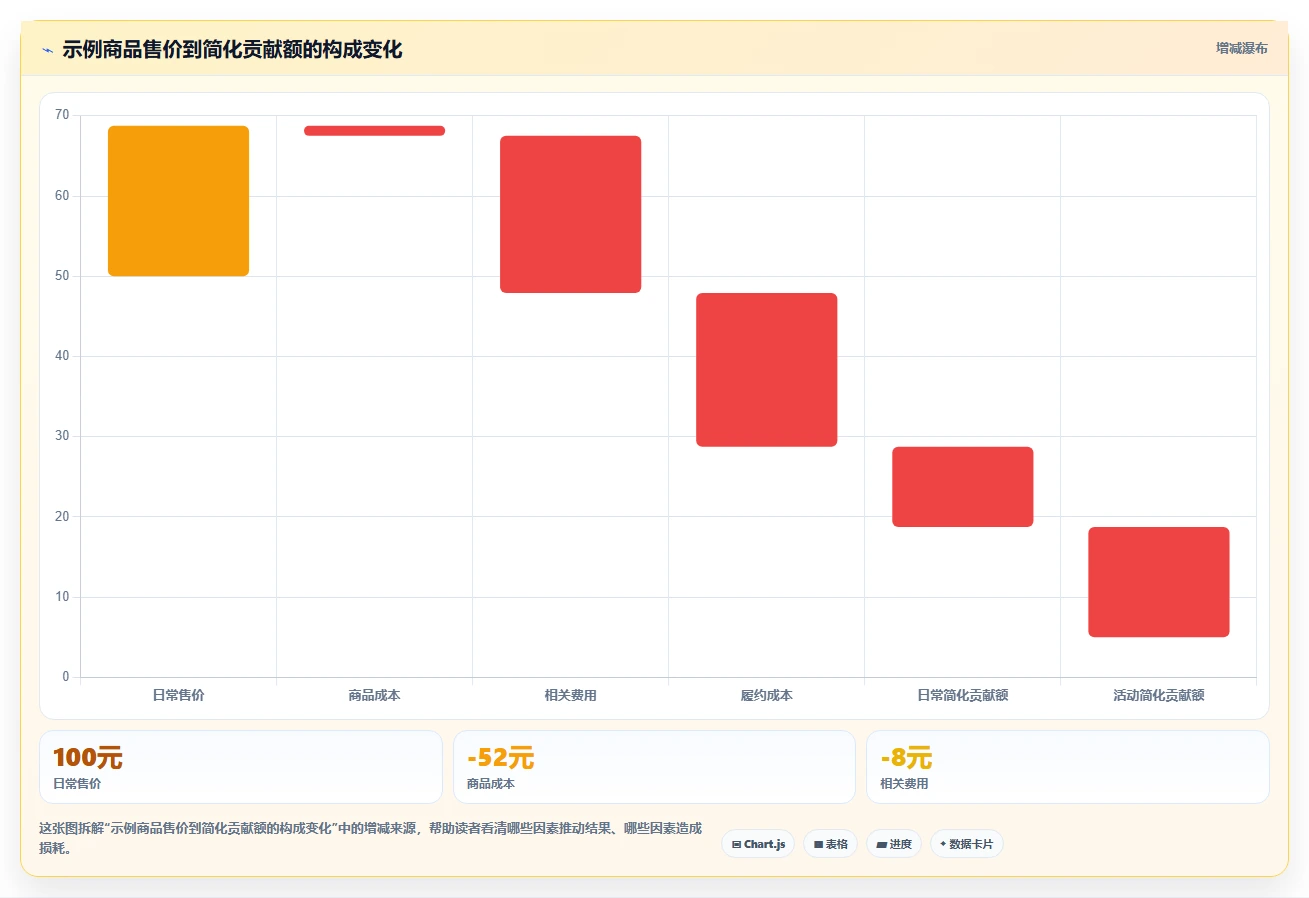
Task: Click the 增减瀑布 tag in the header
Action: 1241,49
